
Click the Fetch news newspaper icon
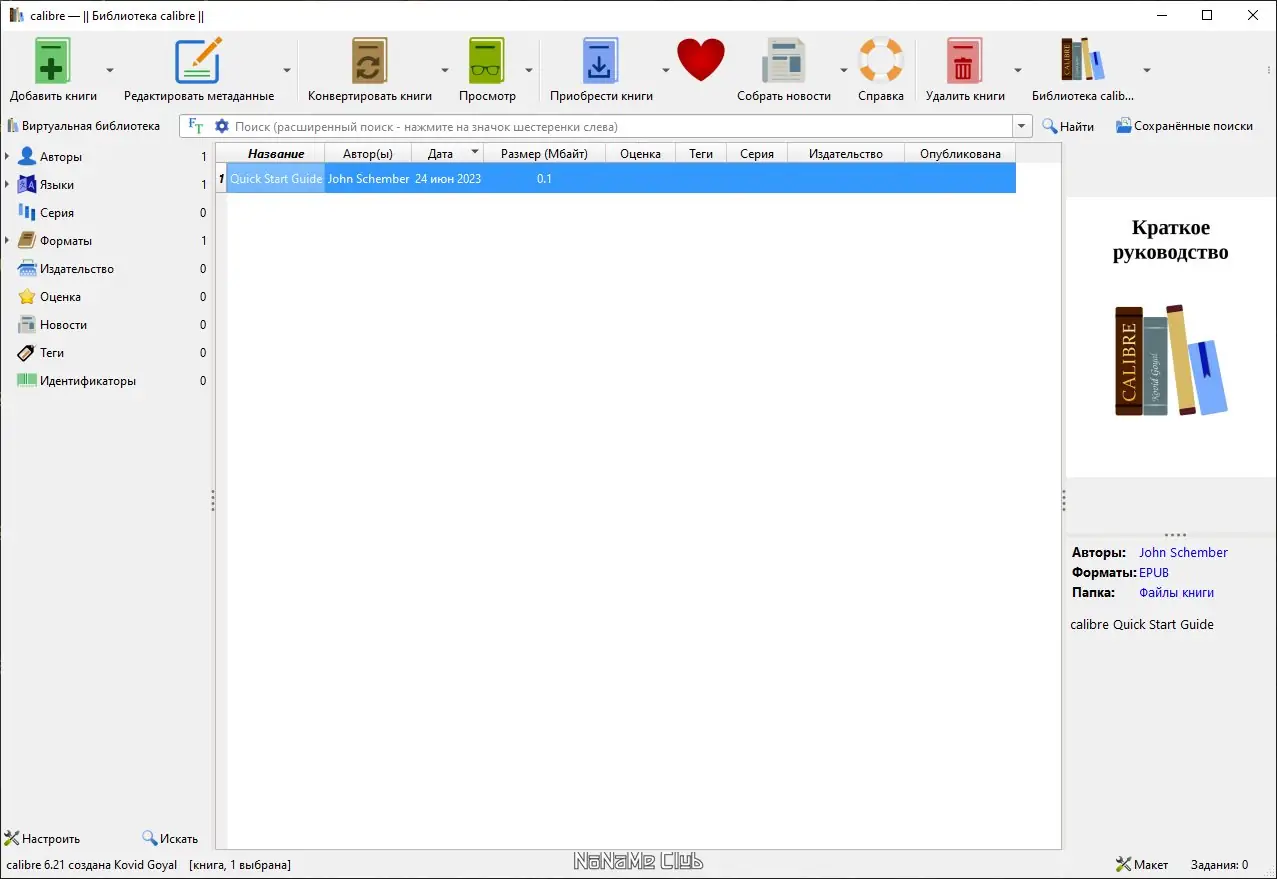784,61
